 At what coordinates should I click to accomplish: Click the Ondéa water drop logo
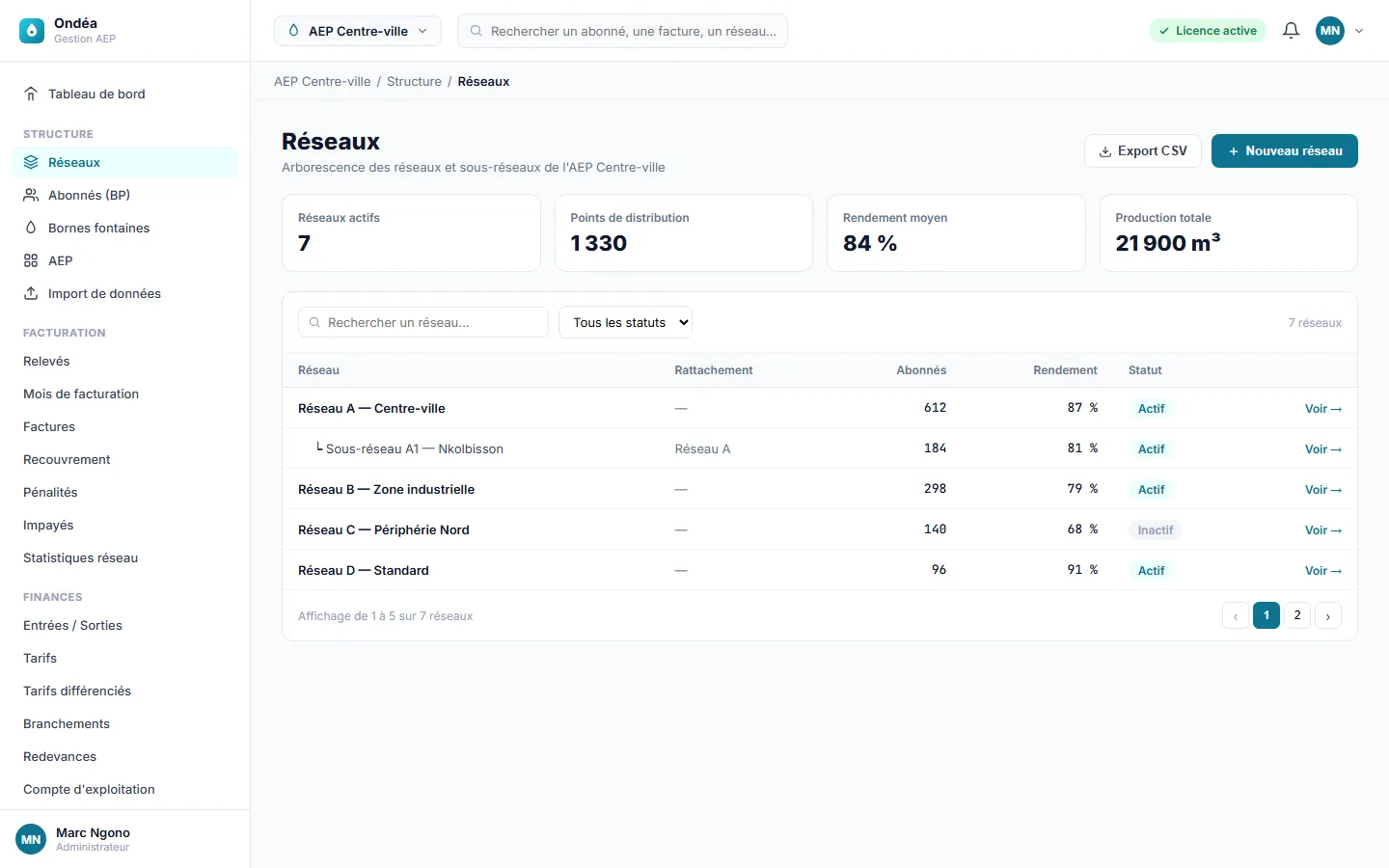(x=32, y=31)
